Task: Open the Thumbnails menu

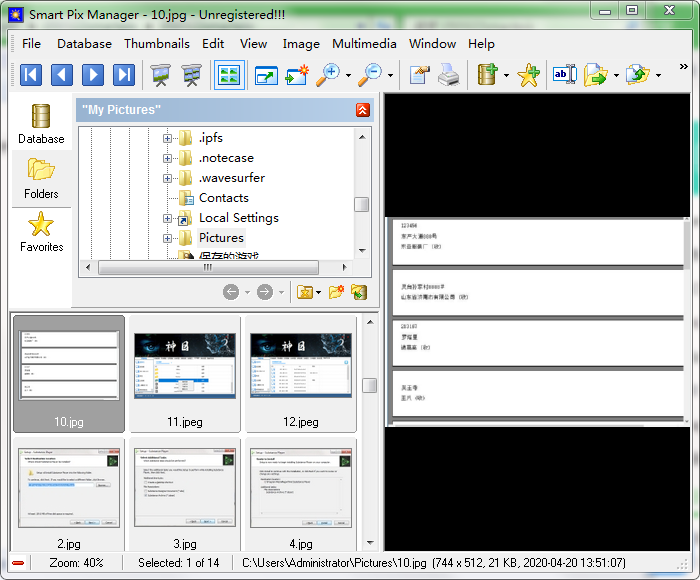Action: point(157,43)
